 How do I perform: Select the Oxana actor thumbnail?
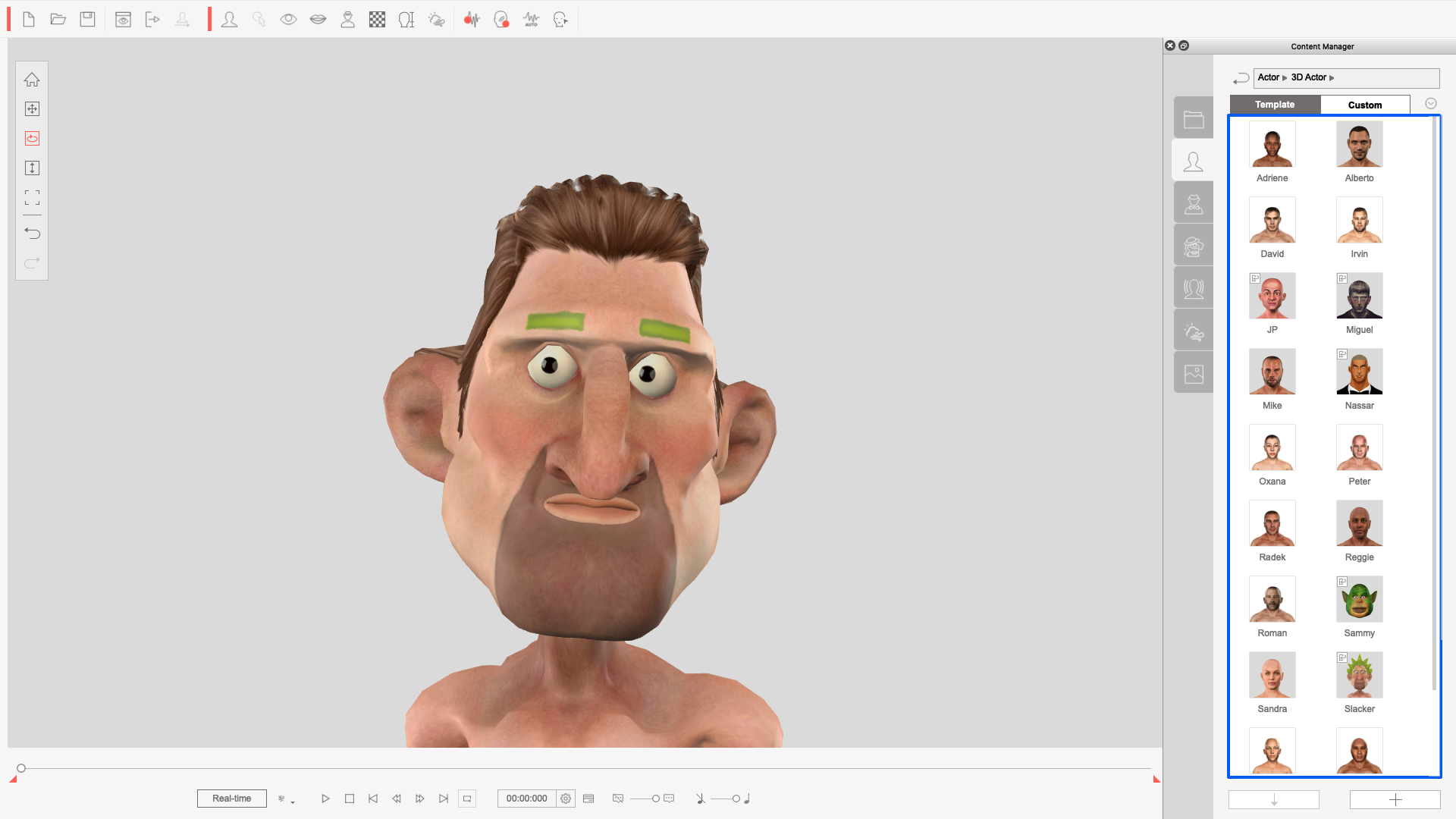tap(1272, 447)
